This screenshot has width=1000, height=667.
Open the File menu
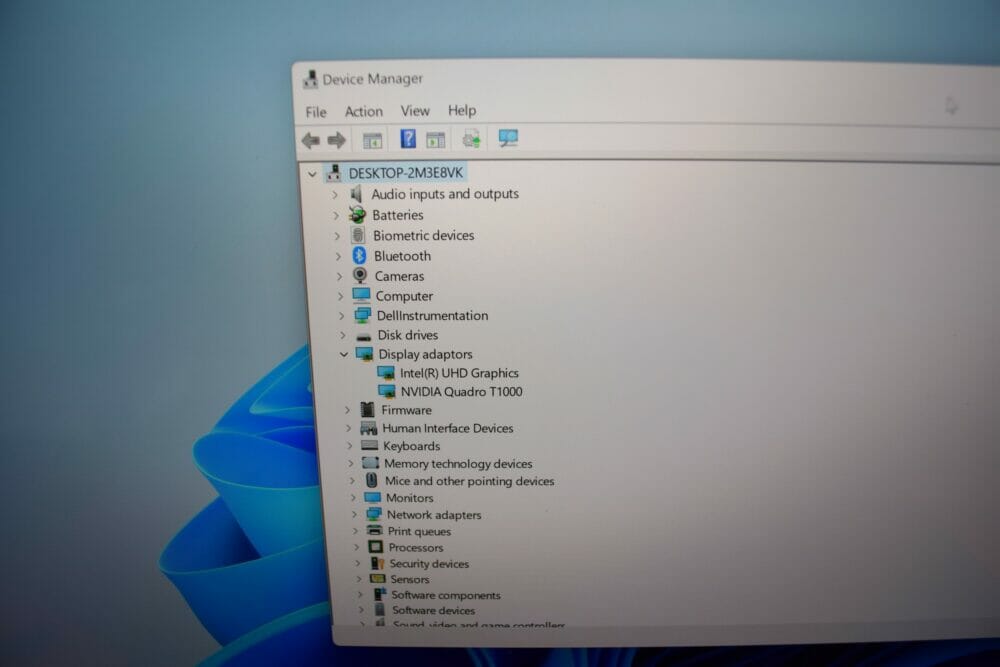[x=316, y=112]
